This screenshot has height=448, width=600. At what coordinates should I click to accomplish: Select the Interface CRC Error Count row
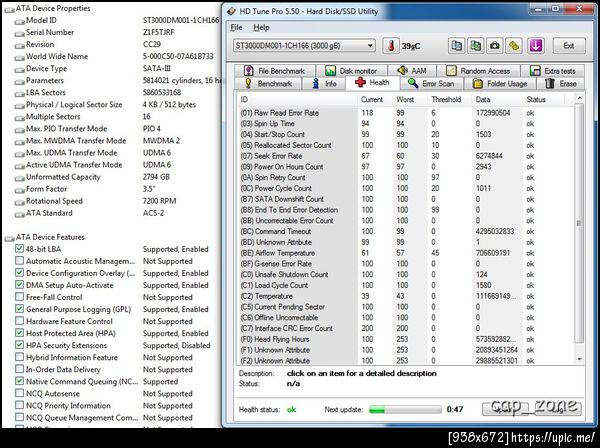(406, 328)
